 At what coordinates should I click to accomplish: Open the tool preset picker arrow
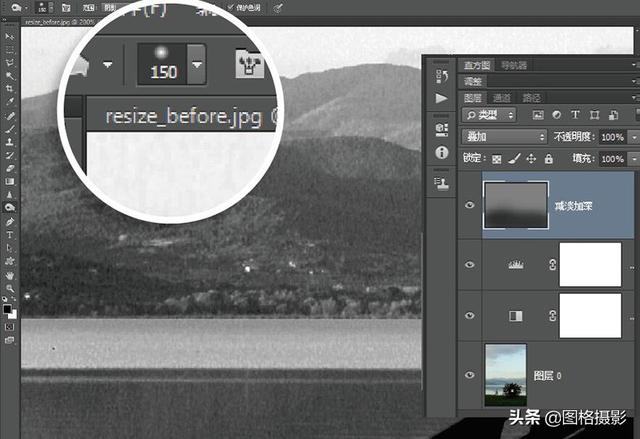26,8
